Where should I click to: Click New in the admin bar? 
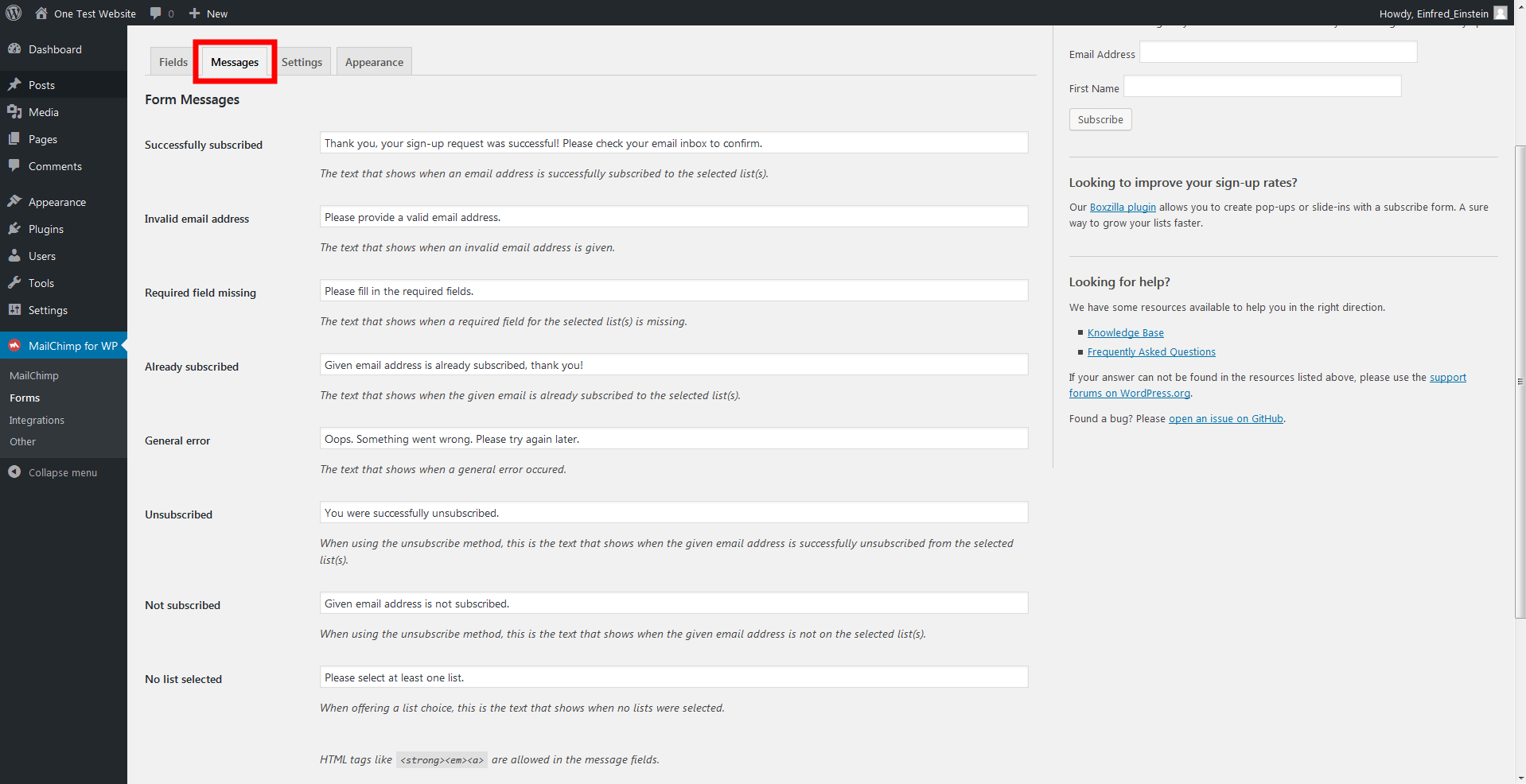coord(217,14)
